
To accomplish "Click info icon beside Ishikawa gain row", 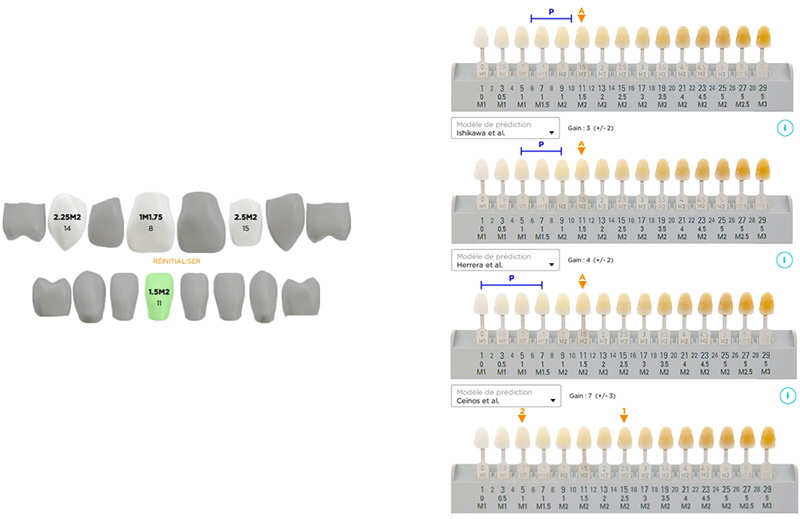I will [786, 128].
